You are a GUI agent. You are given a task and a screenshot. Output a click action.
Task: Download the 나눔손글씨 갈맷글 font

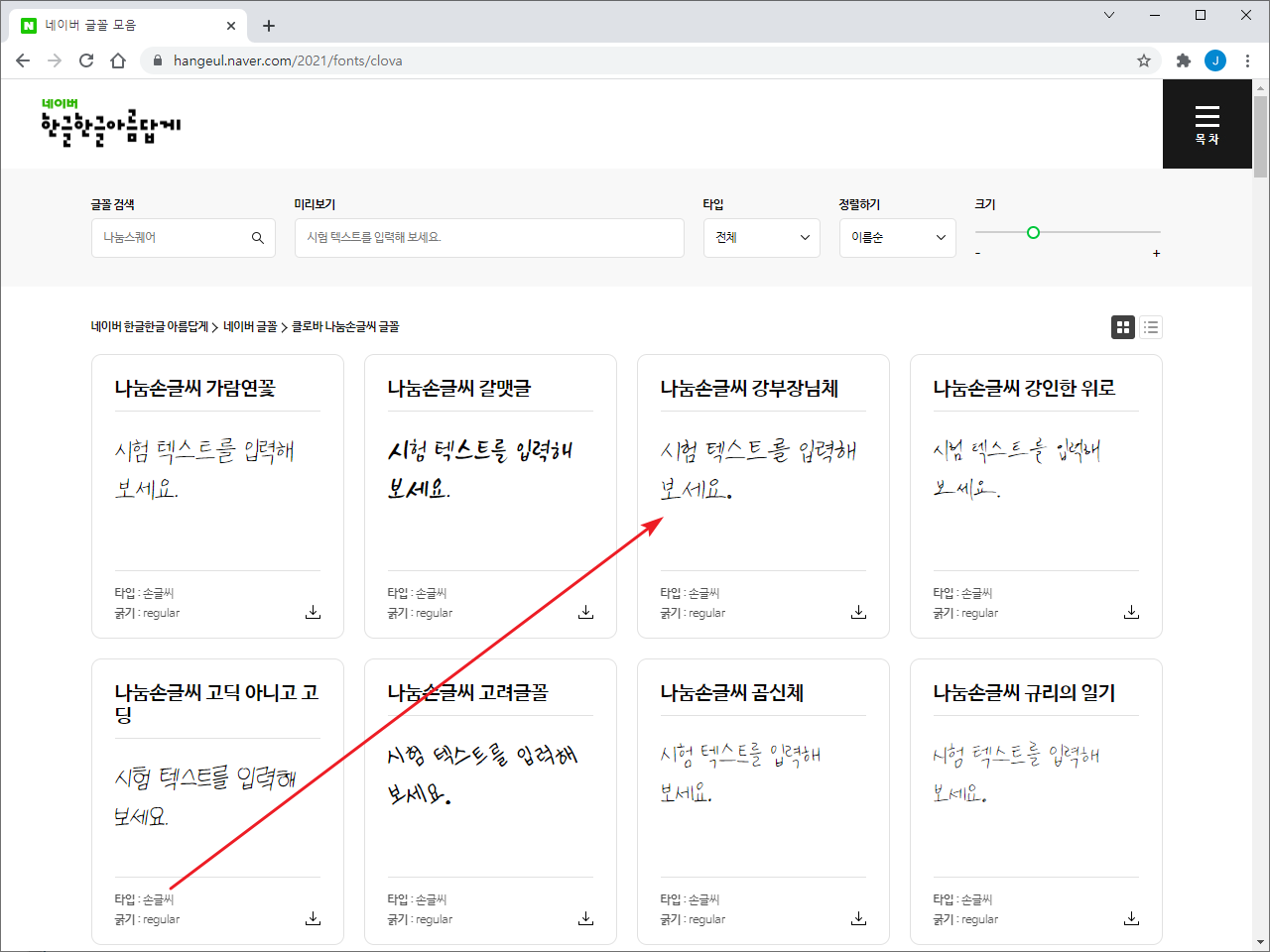point(585,612)
